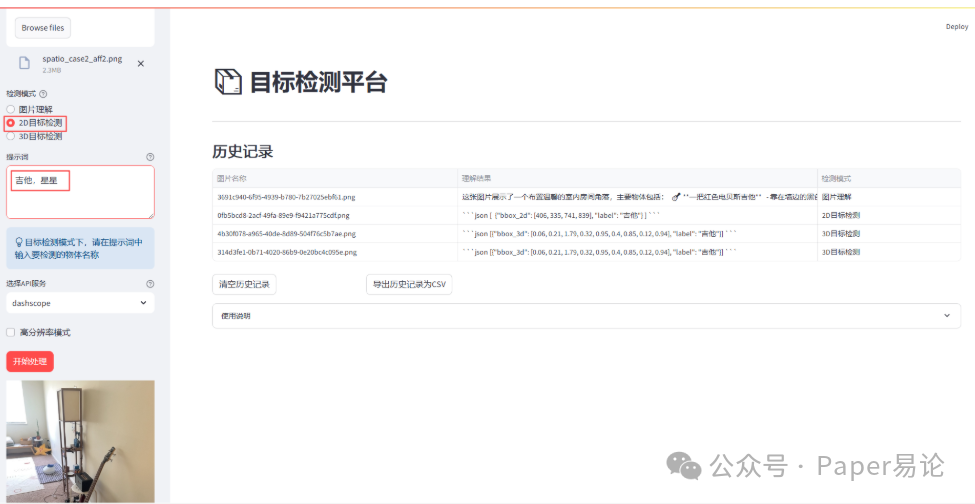Select cell 3691c940-6f95-4939-b780-7b27025ebf61.png
This screenshot has width=975, height=504.
coord(335,197)
